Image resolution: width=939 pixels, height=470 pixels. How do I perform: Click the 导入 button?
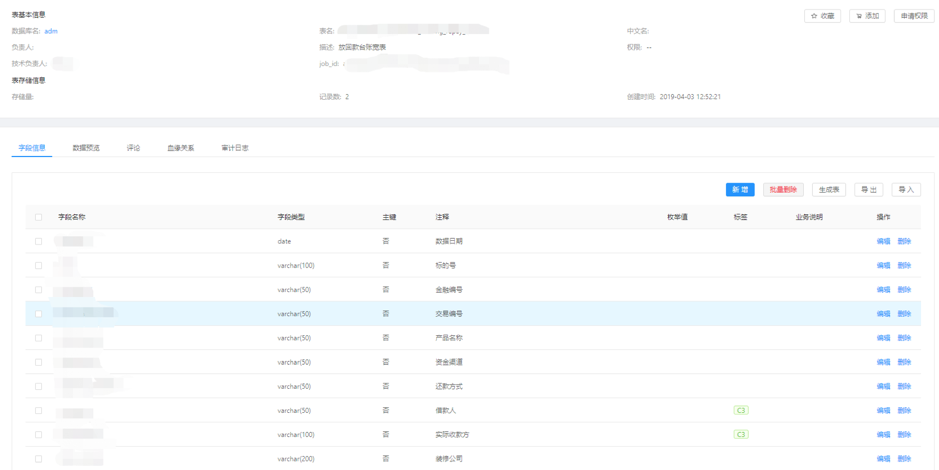click(x=906, y=190)
